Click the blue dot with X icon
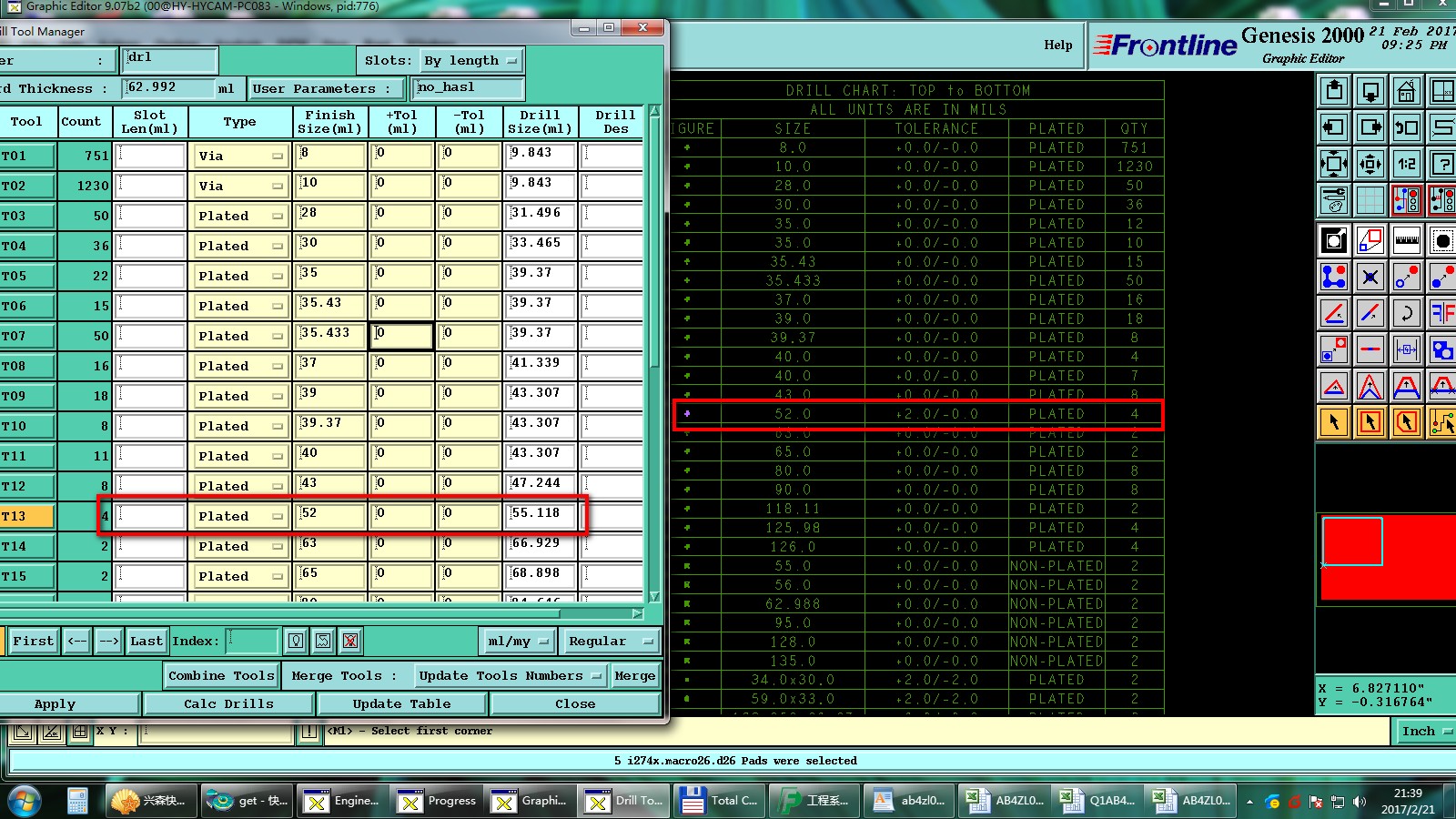The height and width of the screenshot is (819, 1456). click(1370, 277)
